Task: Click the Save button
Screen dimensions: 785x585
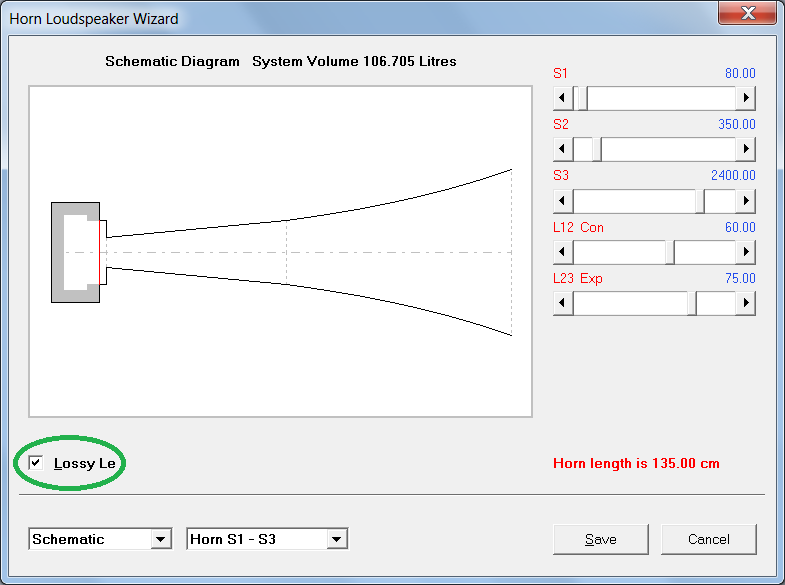Action: pyautogui.click(x=600, y=539)
